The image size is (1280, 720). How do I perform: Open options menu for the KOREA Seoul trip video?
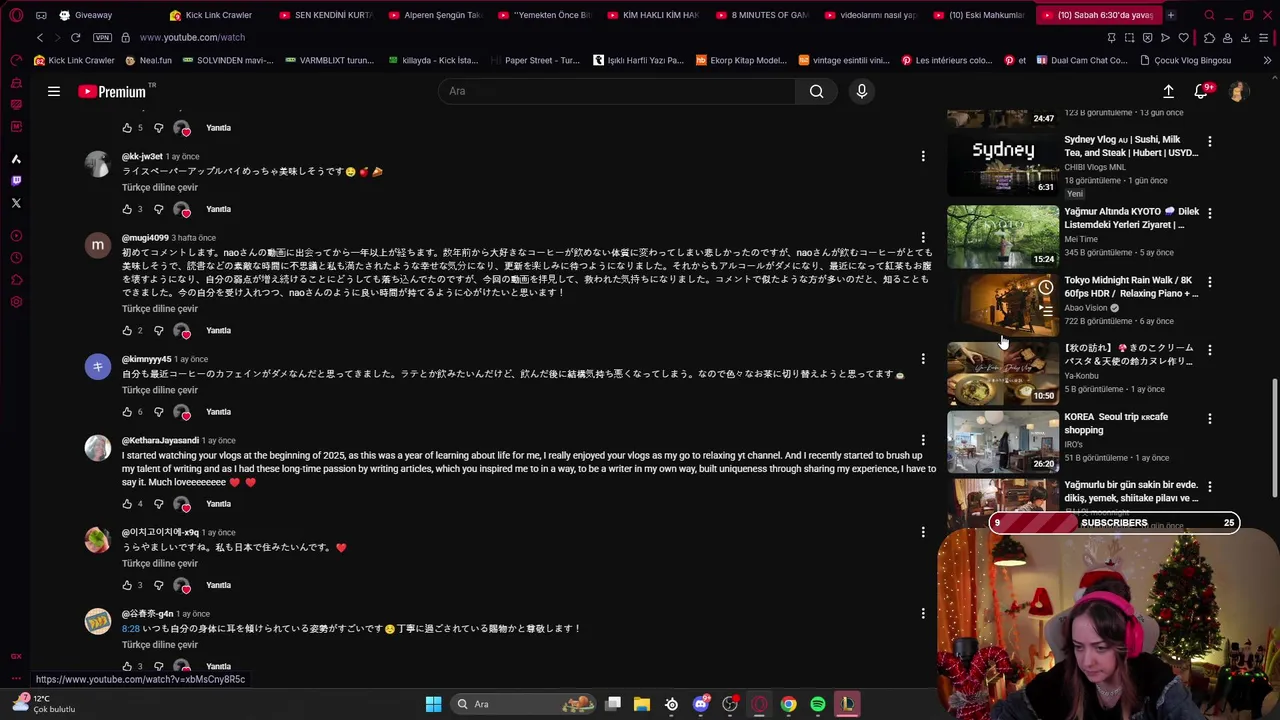[1210, 419]
